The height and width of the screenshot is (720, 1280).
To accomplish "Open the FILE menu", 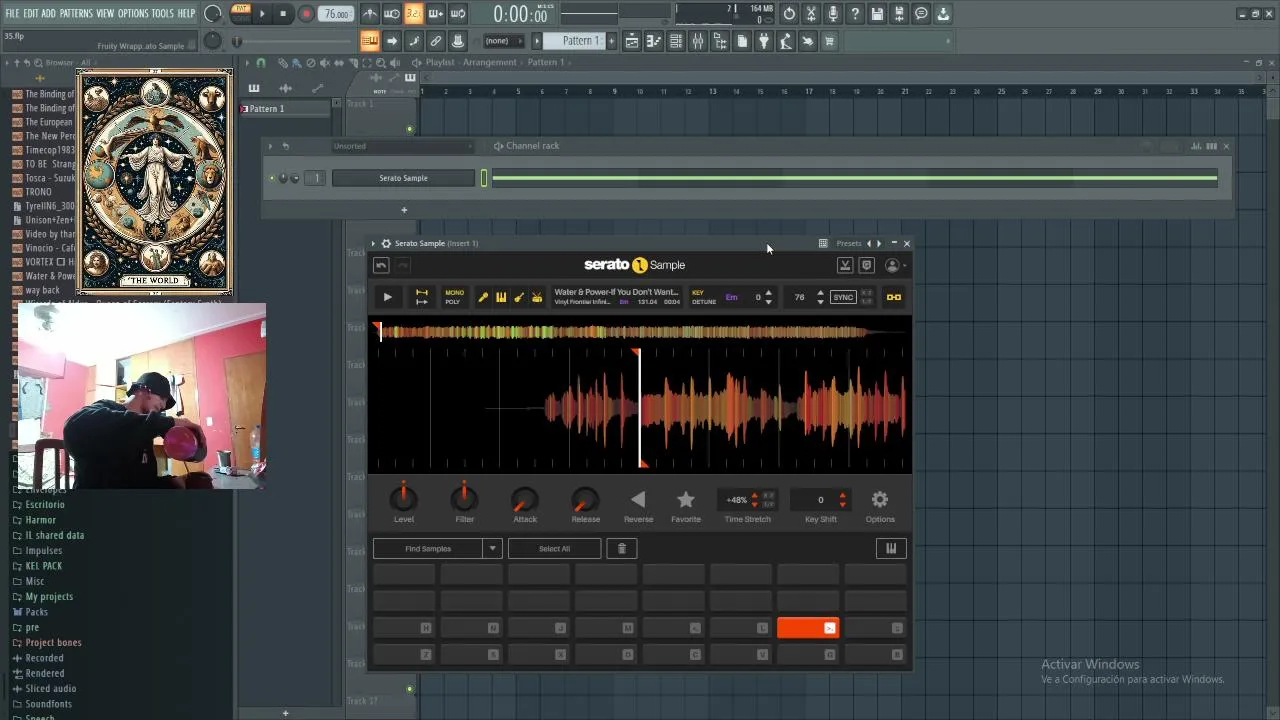I will 12,13.
